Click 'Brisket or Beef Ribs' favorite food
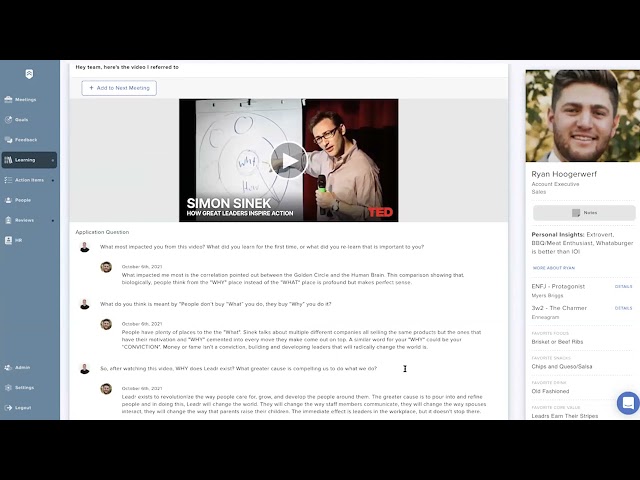Image resolution: width=640 pixels, height=480 pixels. (557, 342)
